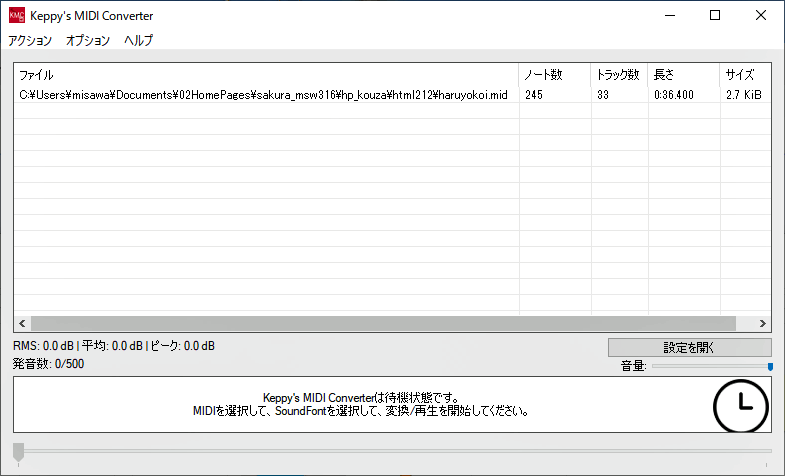Viewport: 785px width, 476px height.
Task: Open the アクション menu
Action: click(x=30, y=40)
